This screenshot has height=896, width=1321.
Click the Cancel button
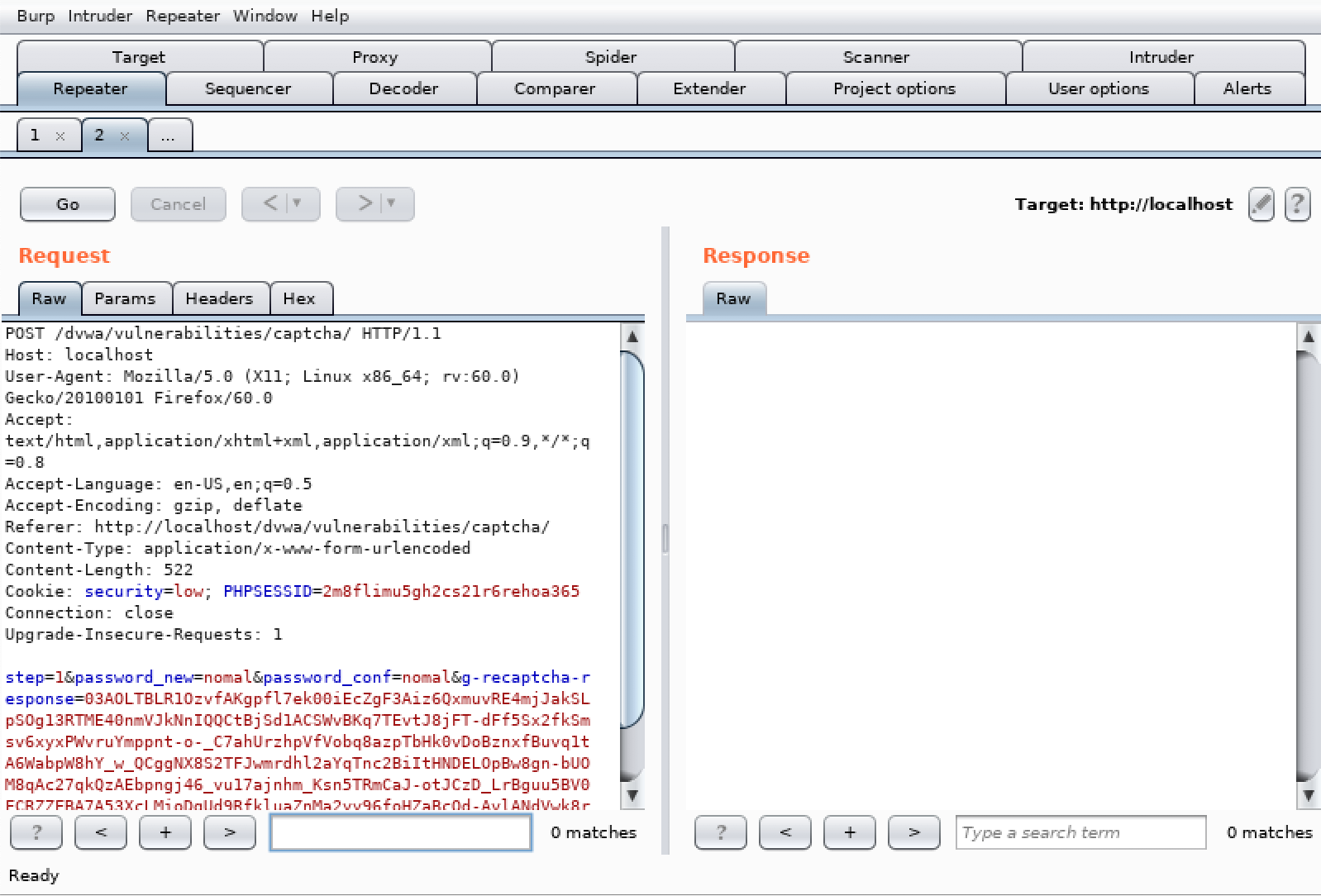[x=179, y=204]
